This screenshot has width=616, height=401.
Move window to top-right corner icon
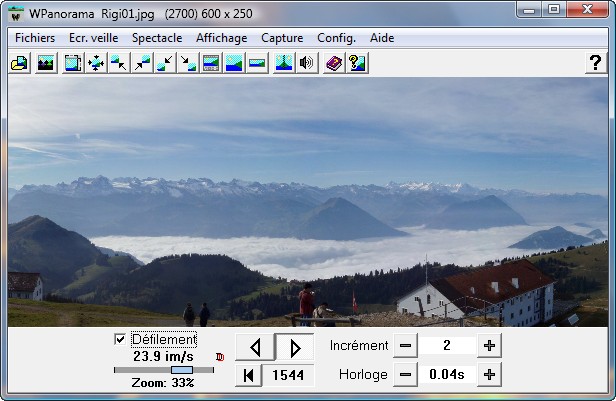[x=142, y=63]
